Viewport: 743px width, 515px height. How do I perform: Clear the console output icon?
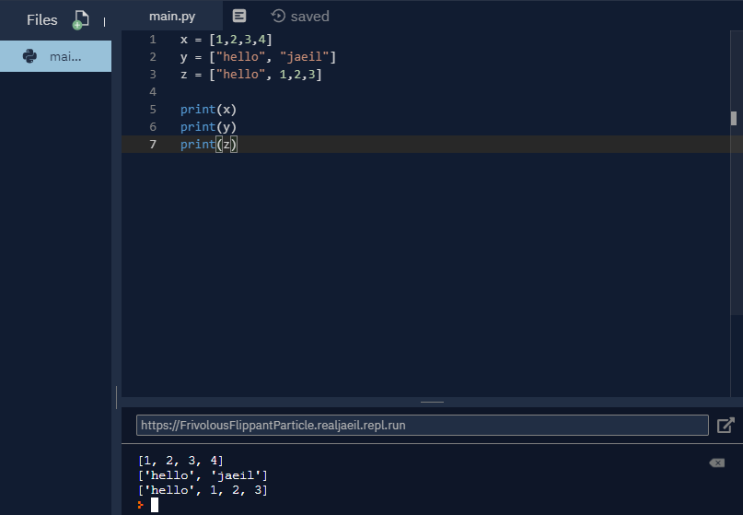point(717,463)
